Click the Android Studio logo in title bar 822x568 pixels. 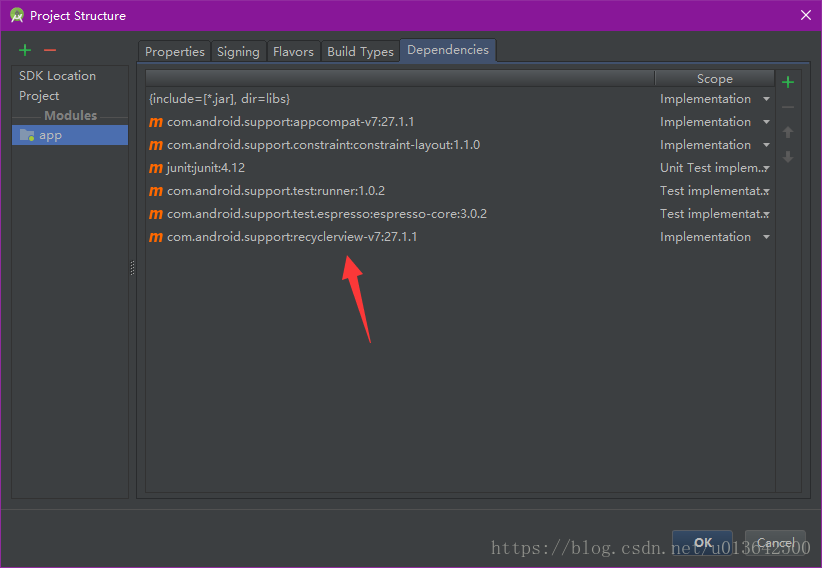point(17,16)
